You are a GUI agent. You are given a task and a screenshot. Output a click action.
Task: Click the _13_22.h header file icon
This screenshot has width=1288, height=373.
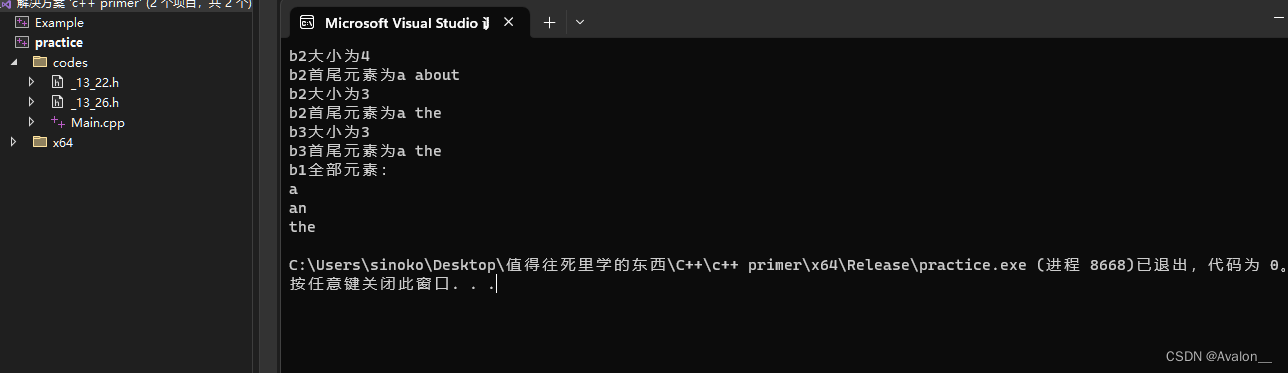point(58,82)
